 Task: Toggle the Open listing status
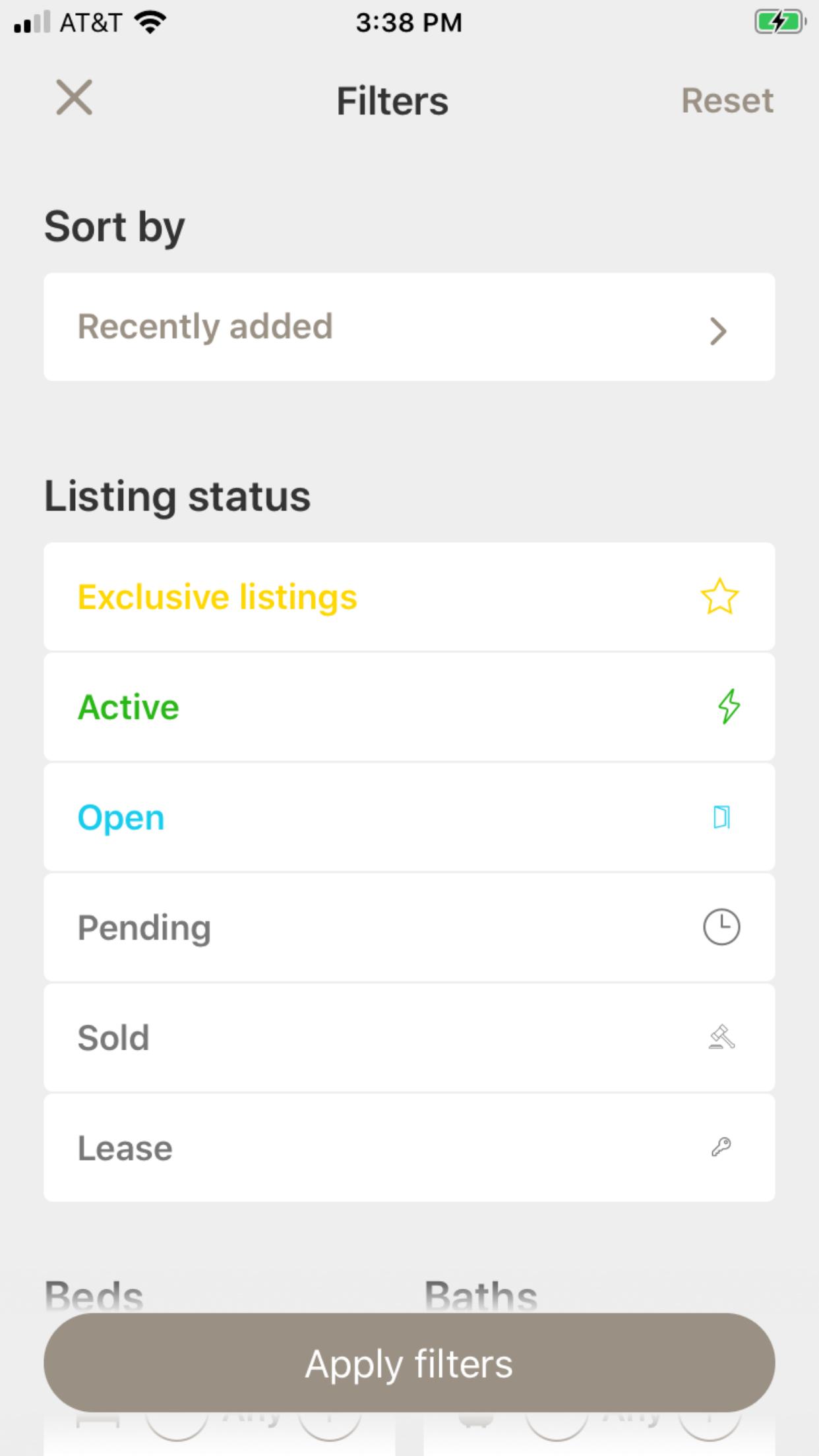pyautogui.click(x=121, y=818)
